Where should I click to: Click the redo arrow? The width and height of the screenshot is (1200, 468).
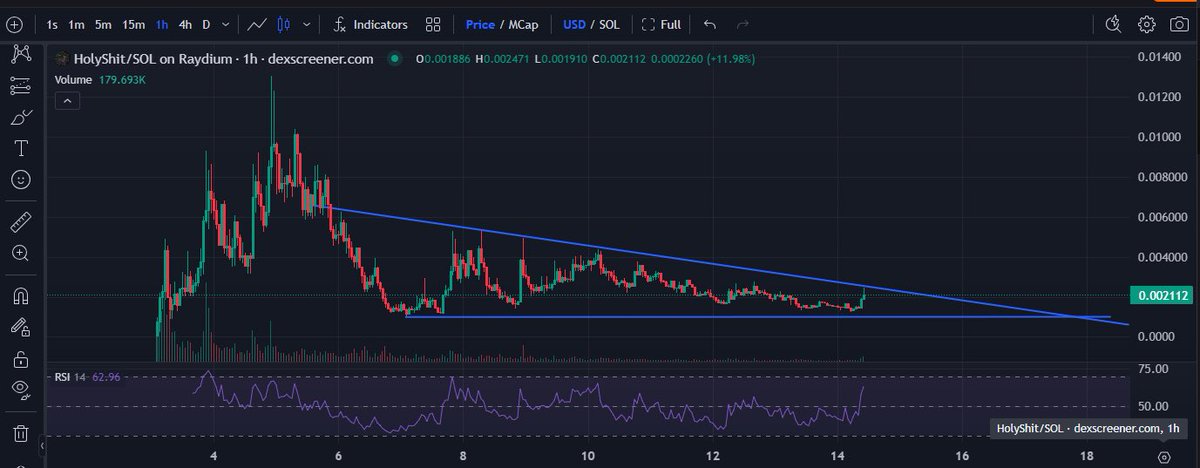click(x=742, y=23)
